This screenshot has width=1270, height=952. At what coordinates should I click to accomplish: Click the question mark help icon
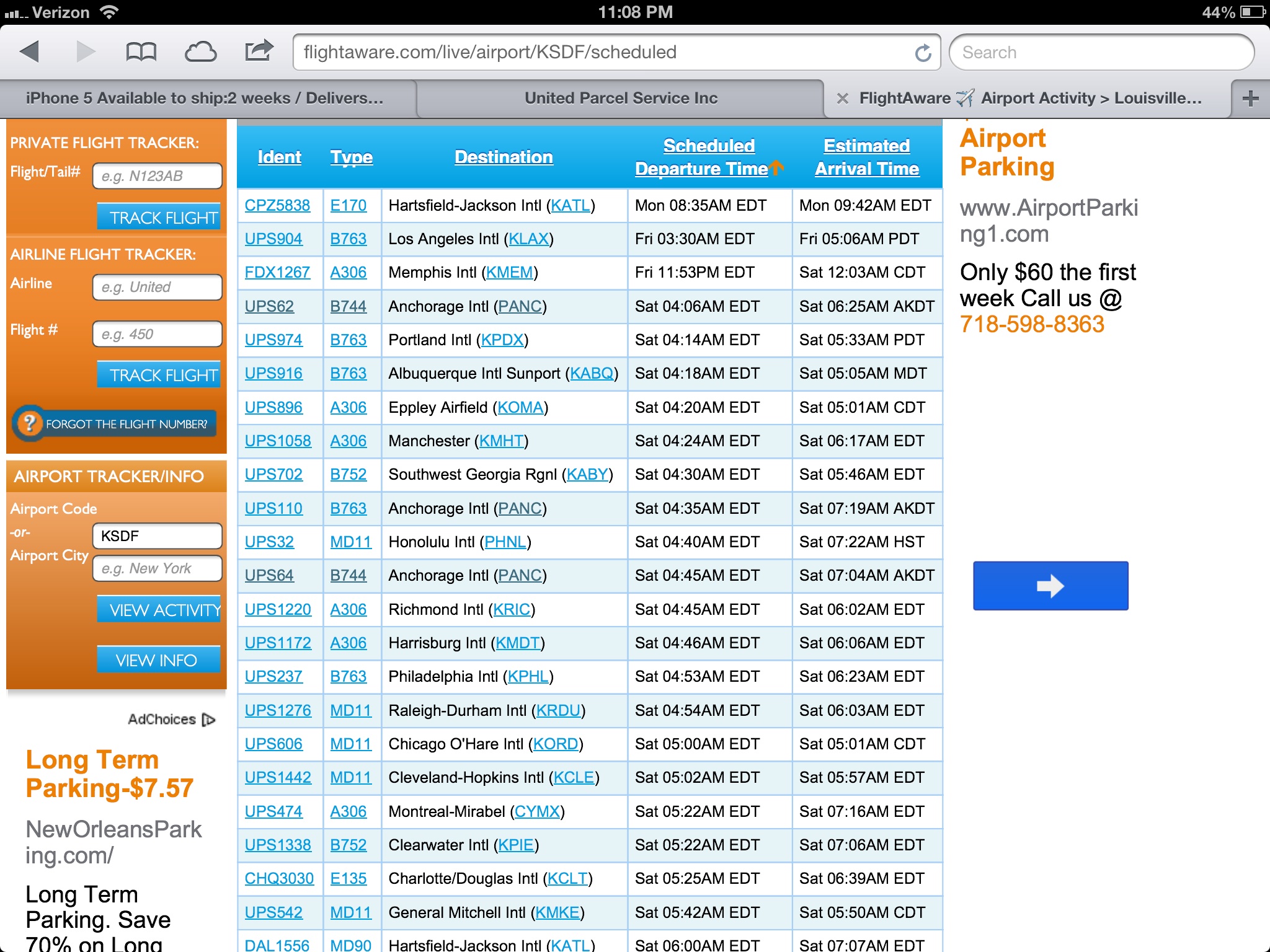[x=29, y=423]
